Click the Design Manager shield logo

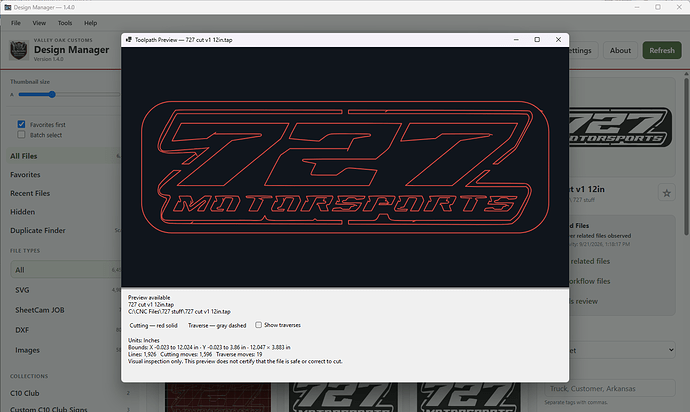pos(18,50)
